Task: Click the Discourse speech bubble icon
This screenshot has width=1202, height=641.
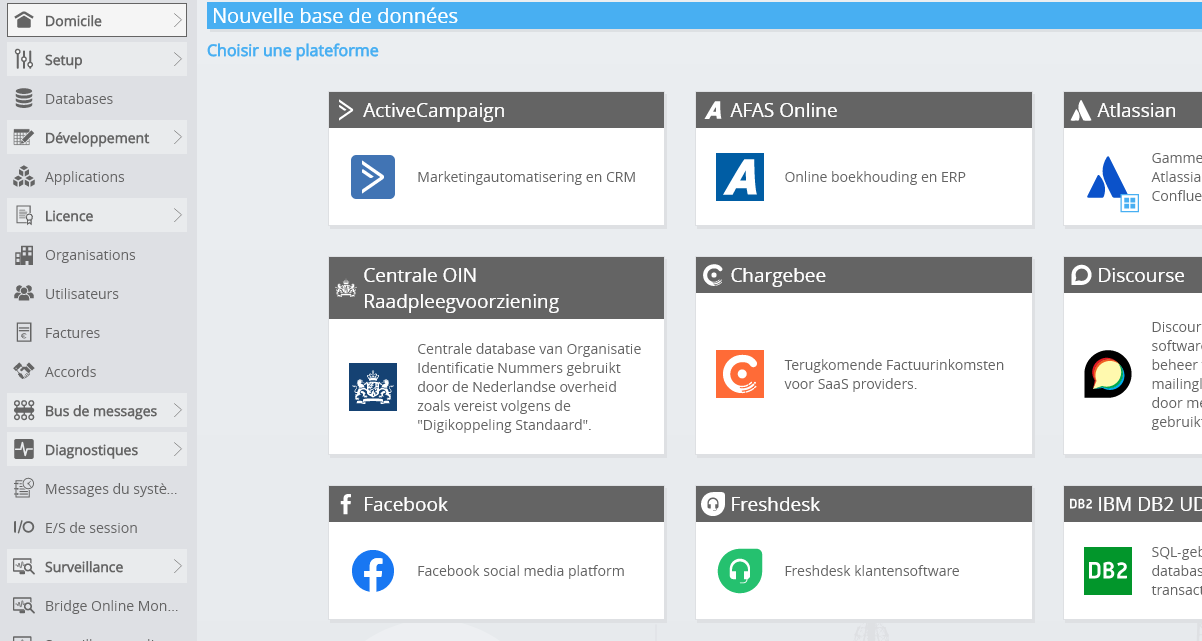Action: (1108, 374)
